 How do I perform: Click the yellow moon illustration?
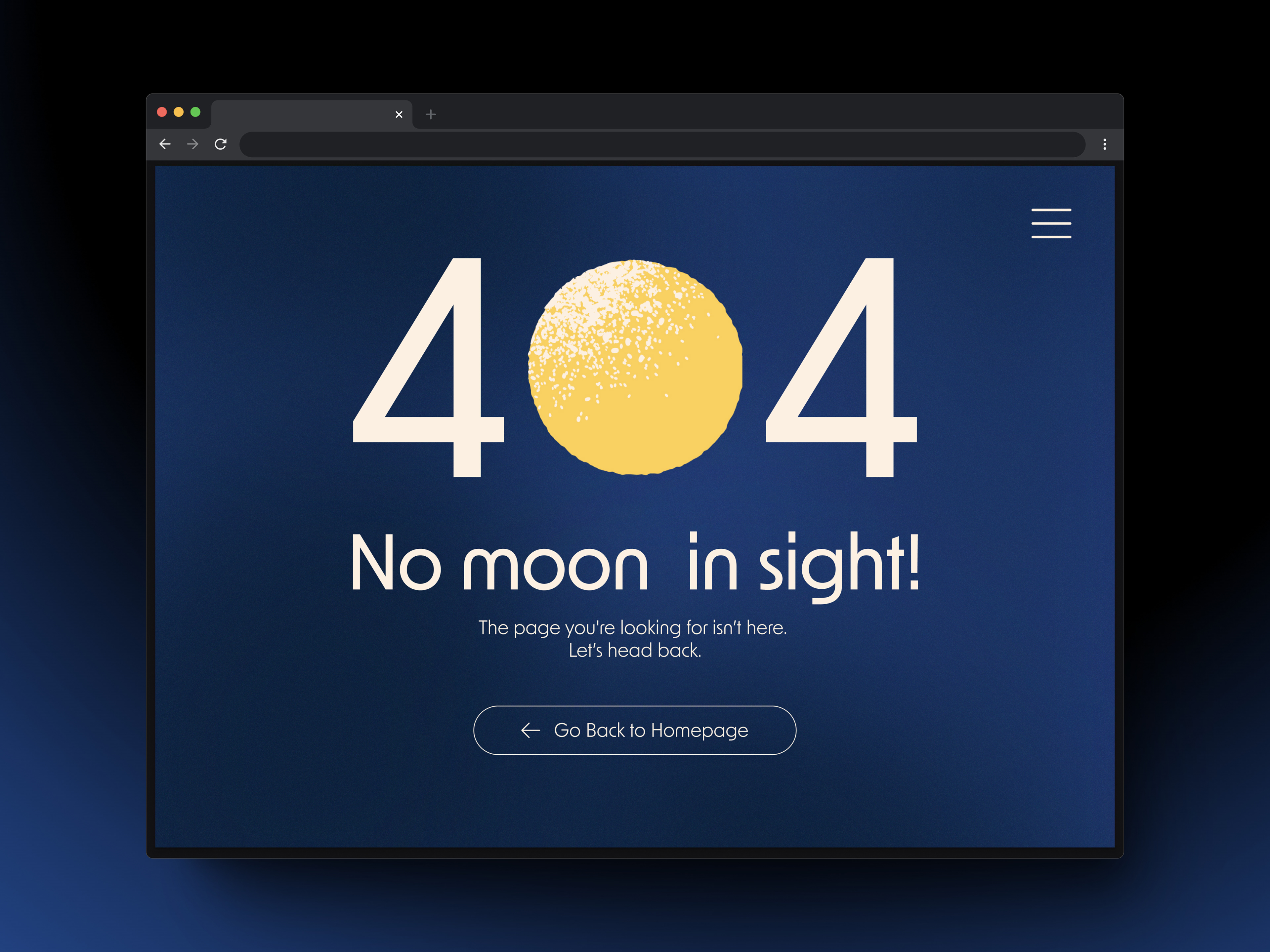pos(635,367)
